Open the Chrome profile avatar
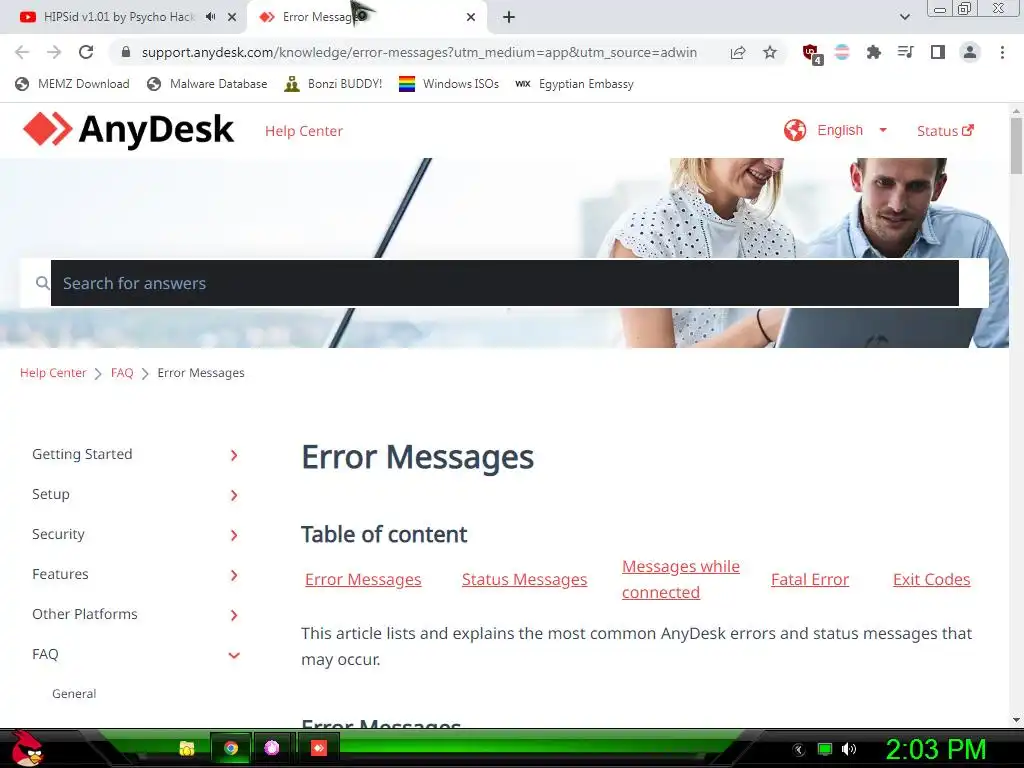 pyautogui.click(x=970, y=52)
